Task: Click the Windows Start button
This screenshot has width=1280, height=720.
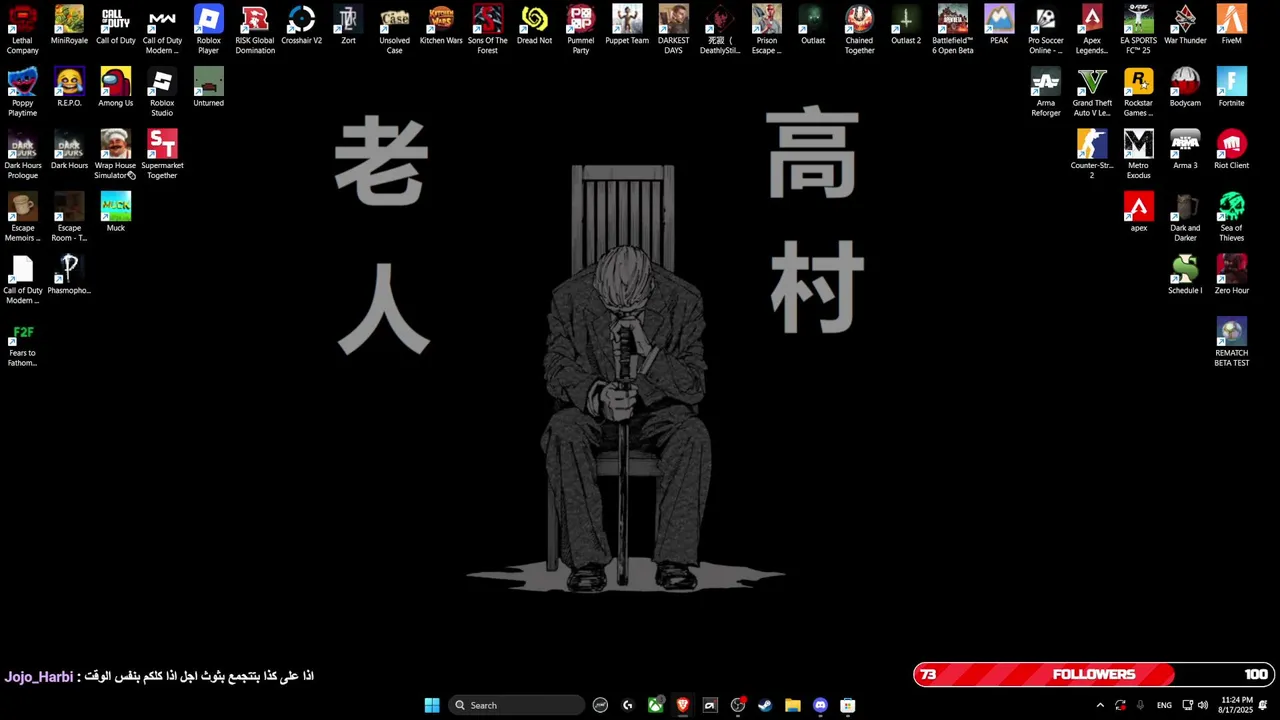Action: [432, 705]
